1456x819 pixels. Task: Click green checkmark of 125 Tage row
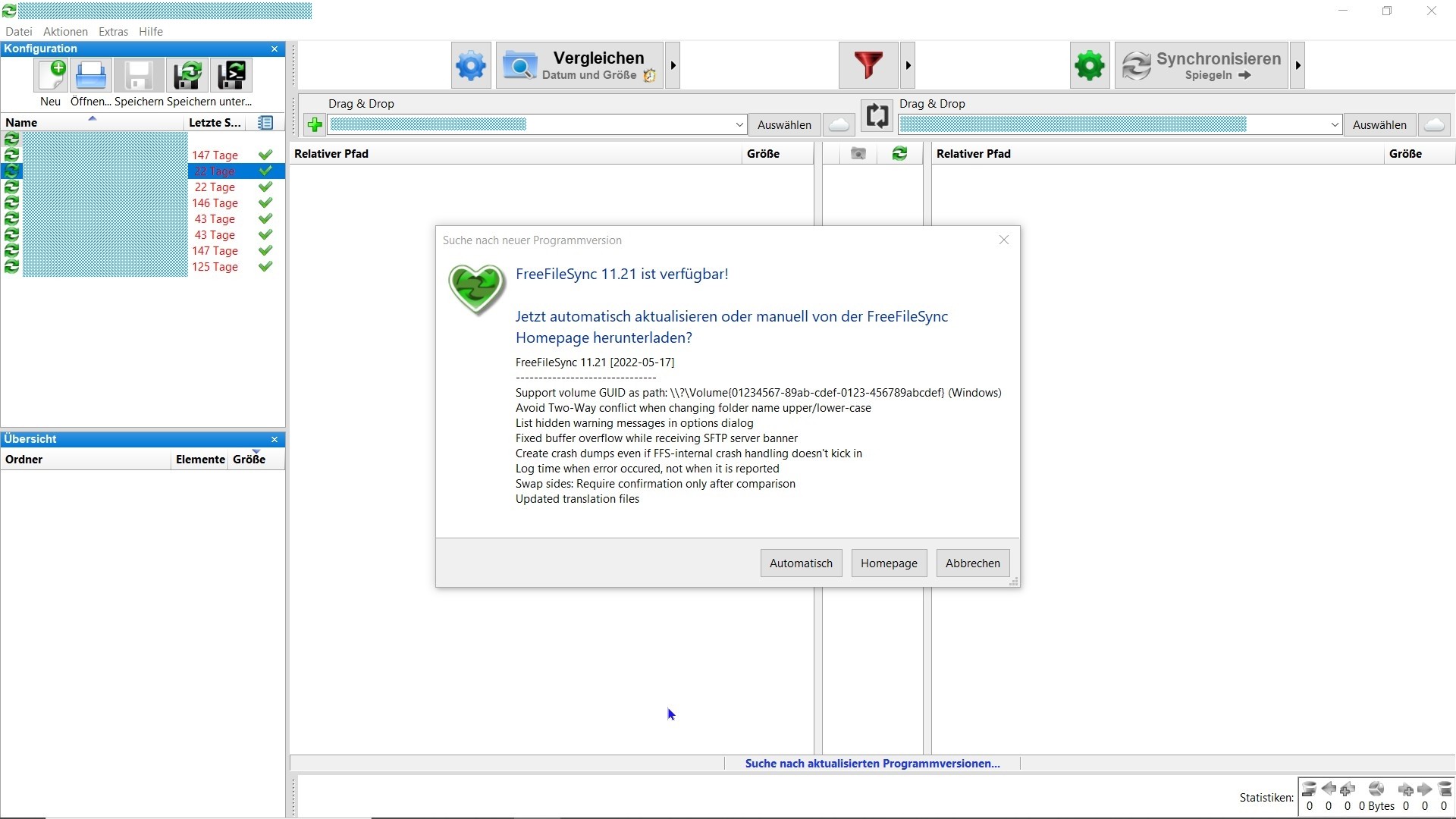(x=265, y=267)
